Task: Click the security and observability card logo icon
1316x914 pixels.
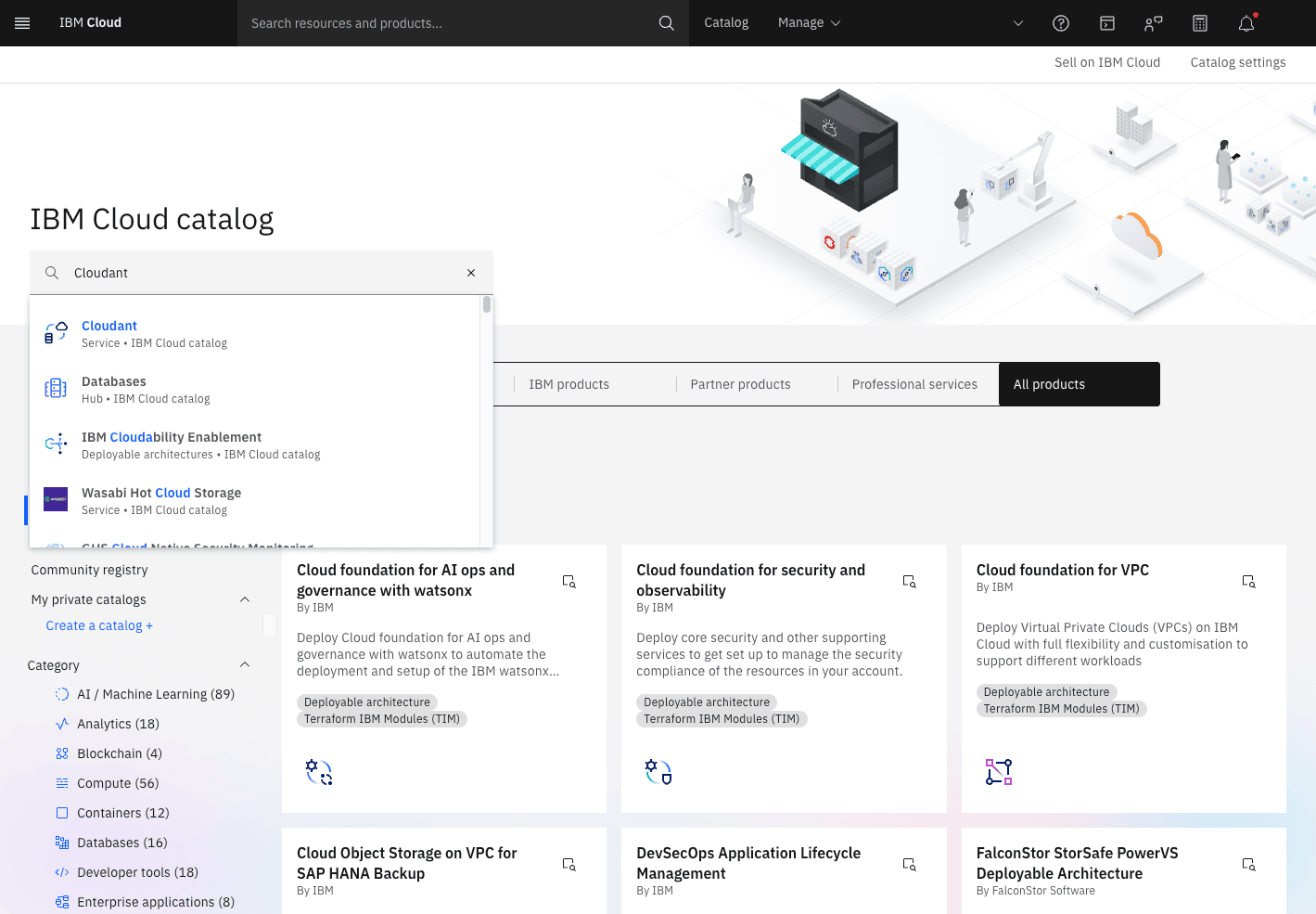Action: coord(658,772)
